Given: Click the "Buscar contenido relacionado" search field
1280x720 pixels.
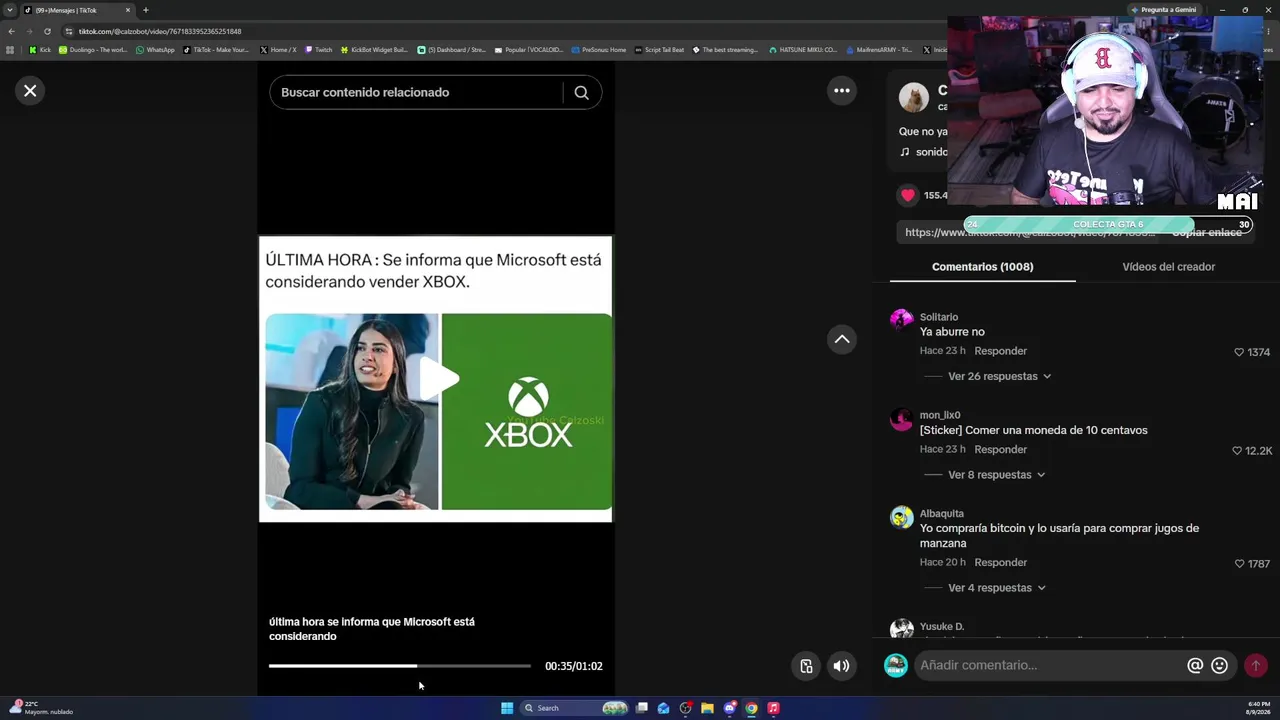Looking at the screenshot, I should [x=415, y=92].
